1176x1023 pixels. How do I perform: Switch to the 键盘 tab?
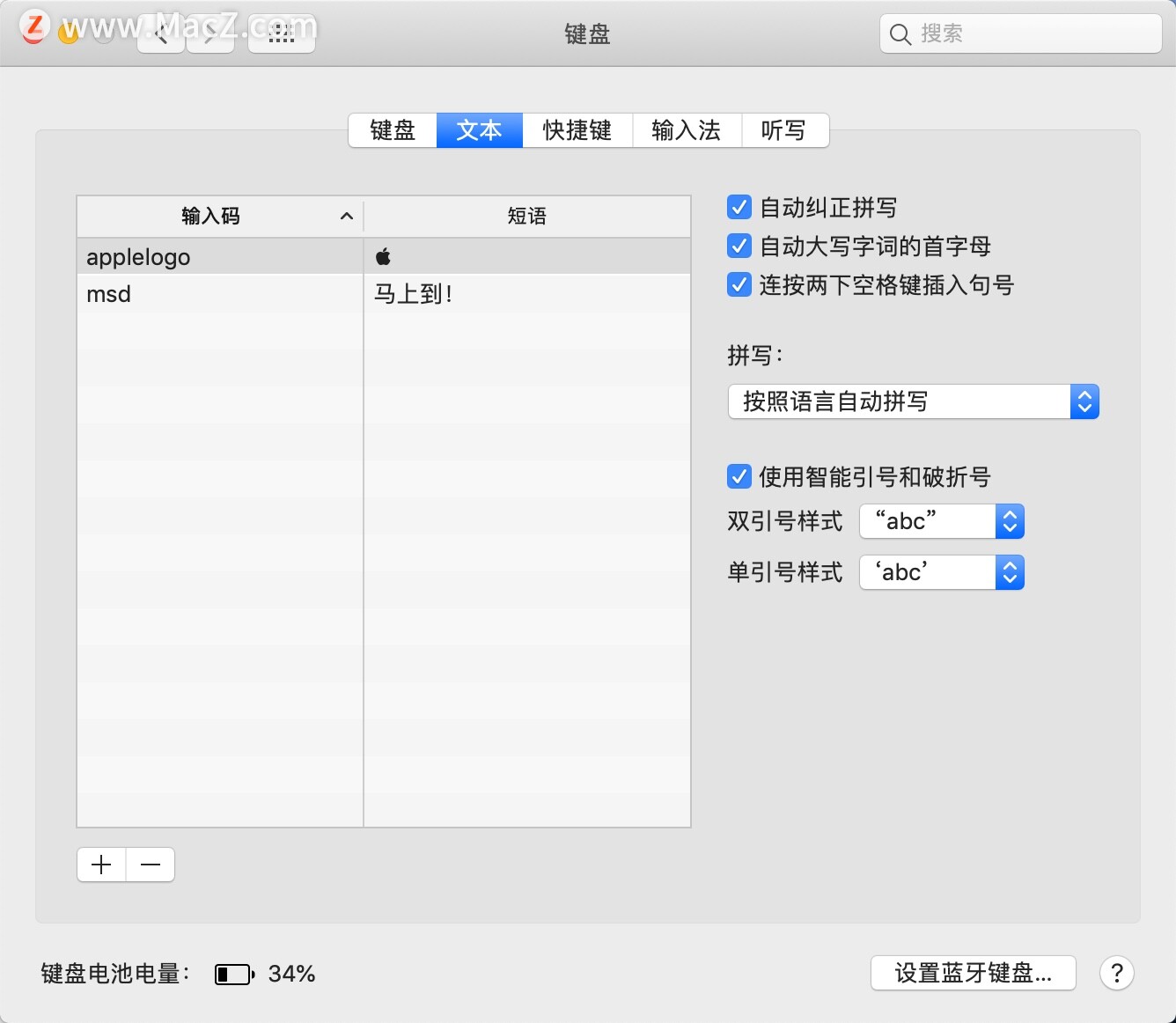(393, 130)
